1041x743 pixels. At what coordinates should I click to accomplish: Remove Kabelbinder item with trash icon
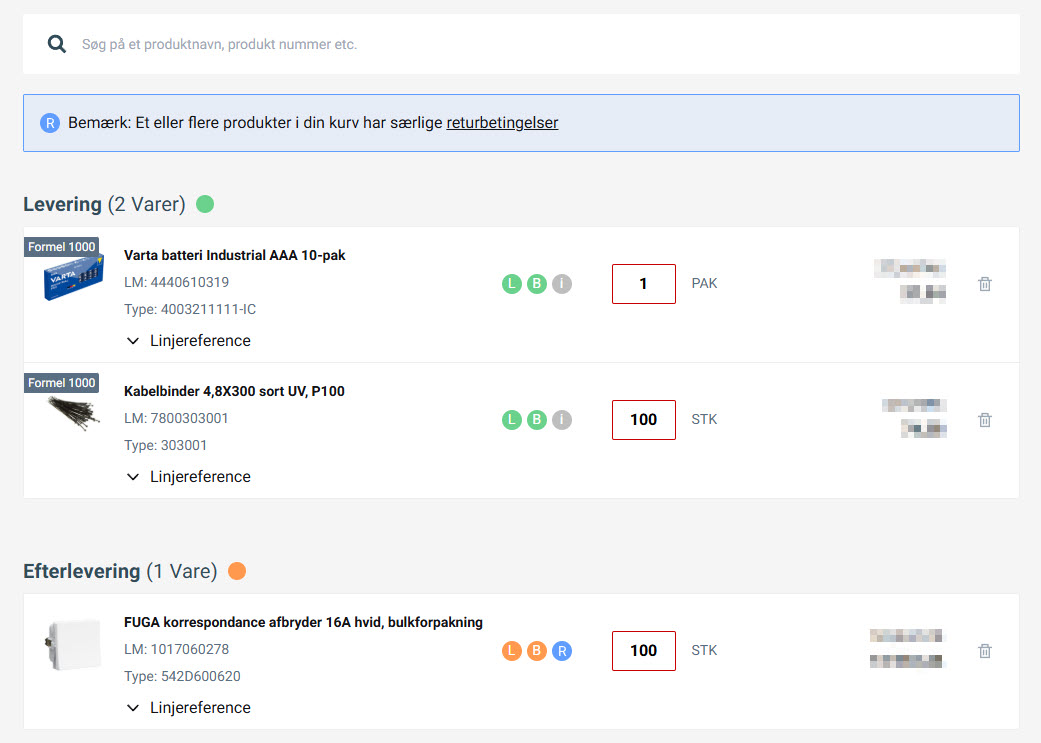point(984,420)
